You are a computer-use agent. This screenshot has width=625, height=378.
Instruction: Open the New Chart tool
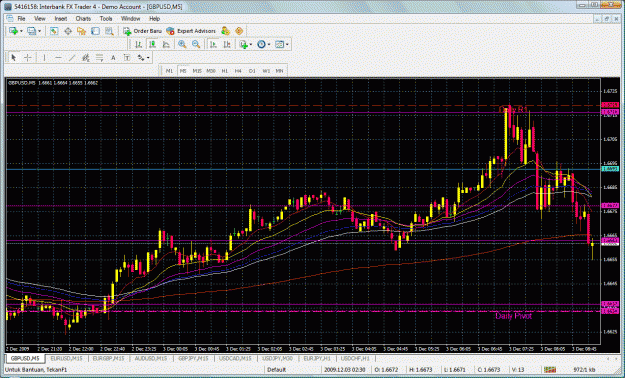pyautogui.click(x=14, y=31)
